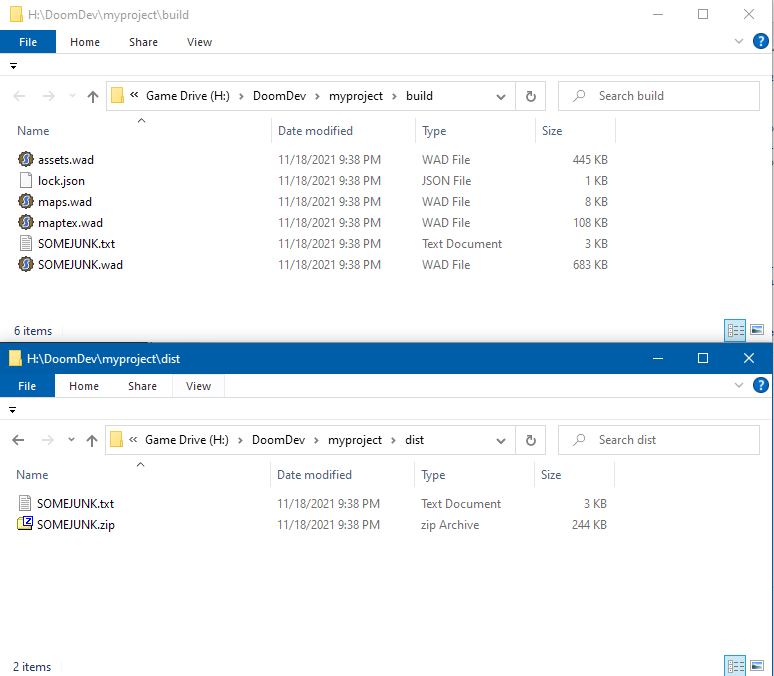Switch build window to large icons view
Image resolution: width=774 pixels, height=676 pixels.
point(757,330)
